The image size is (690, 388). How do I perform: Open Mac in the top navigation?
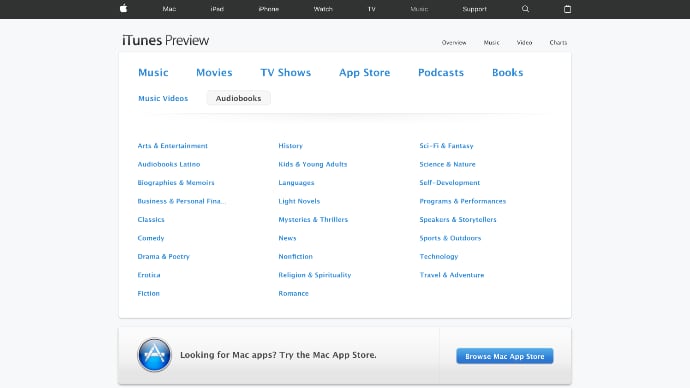[x=169, y=9]
